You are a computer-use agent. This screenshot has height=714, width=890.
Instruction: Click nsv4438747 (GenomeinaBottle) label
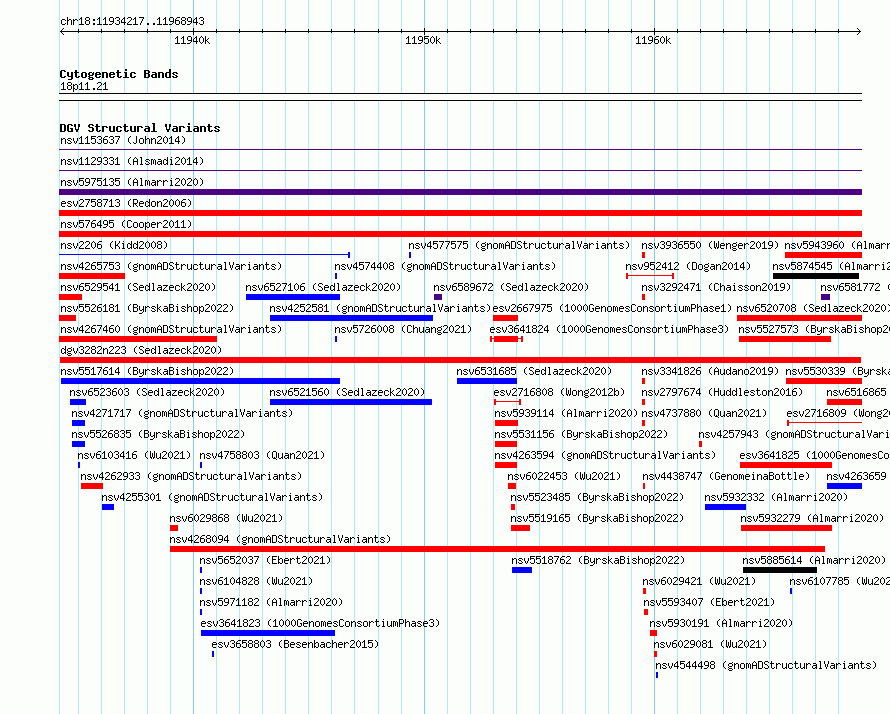pos(726,476)
